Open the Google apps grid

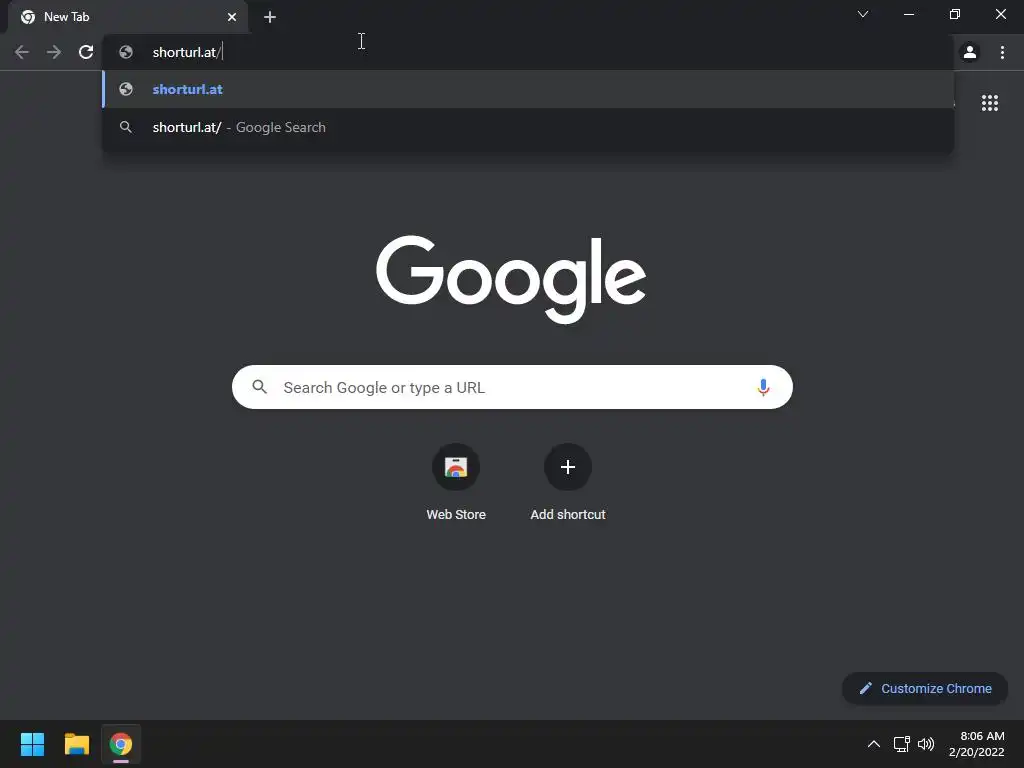[989, 103]
